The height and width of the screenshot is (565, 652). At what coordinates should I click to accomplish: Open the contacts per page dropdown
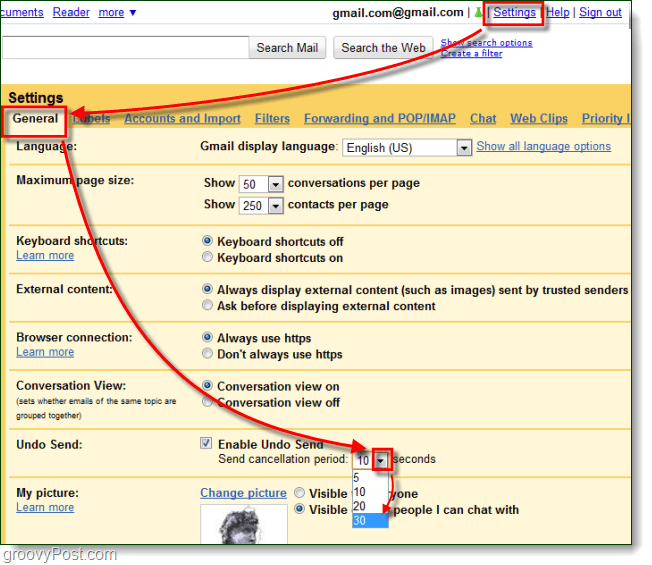tap(261, 206)
